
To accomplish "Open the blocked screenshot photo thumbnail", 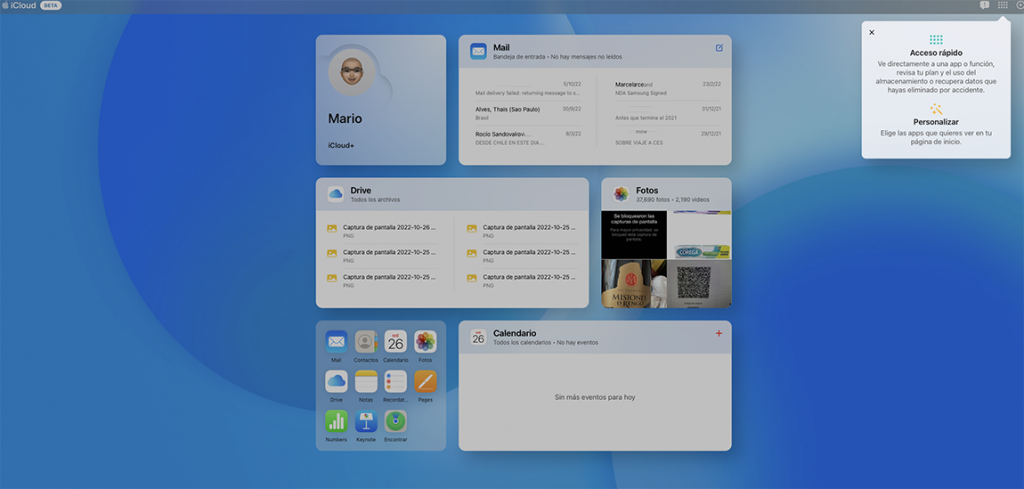I will tap(634, 234).
